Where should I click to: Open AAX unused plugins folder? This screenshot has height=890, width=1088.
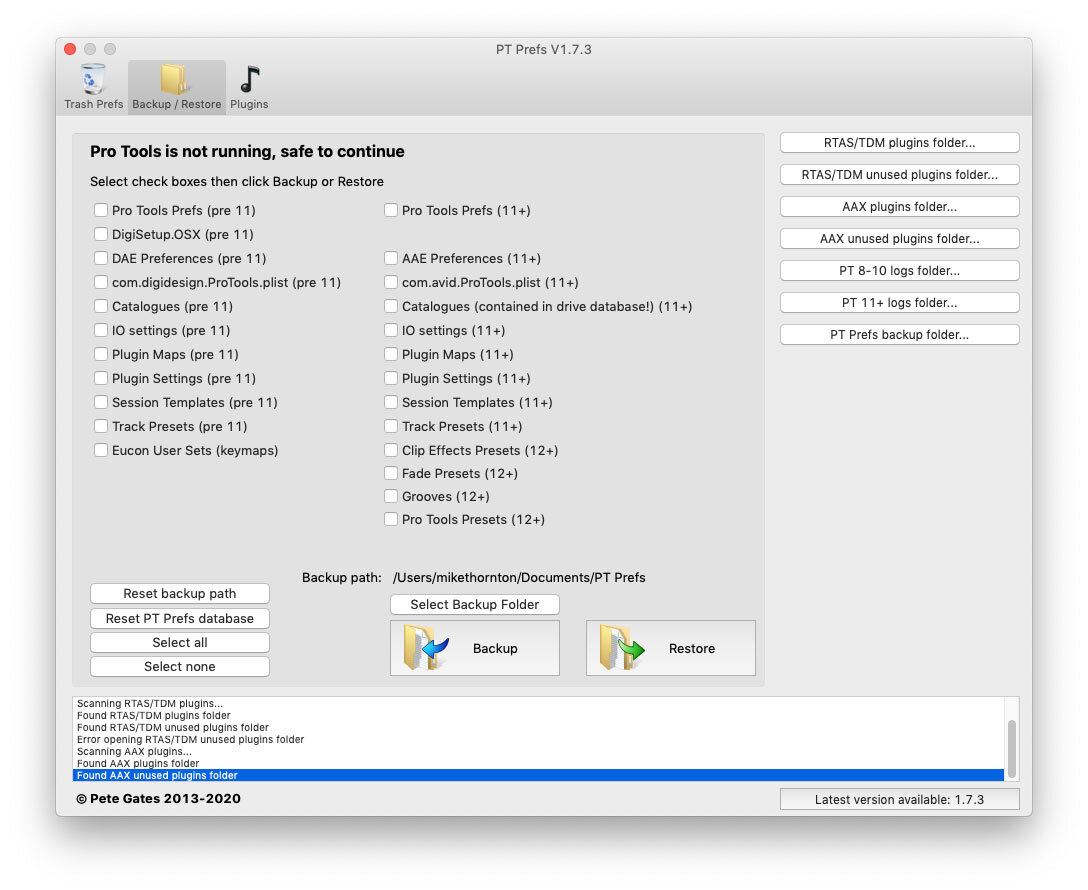pos(899,238)
